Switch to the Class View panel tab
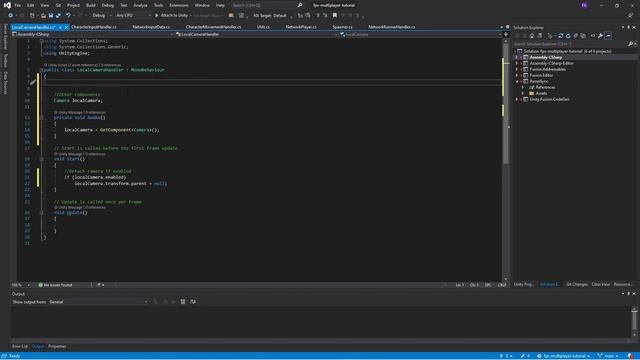The width and height of the screenshot is (640, 360). coord(600,284)
